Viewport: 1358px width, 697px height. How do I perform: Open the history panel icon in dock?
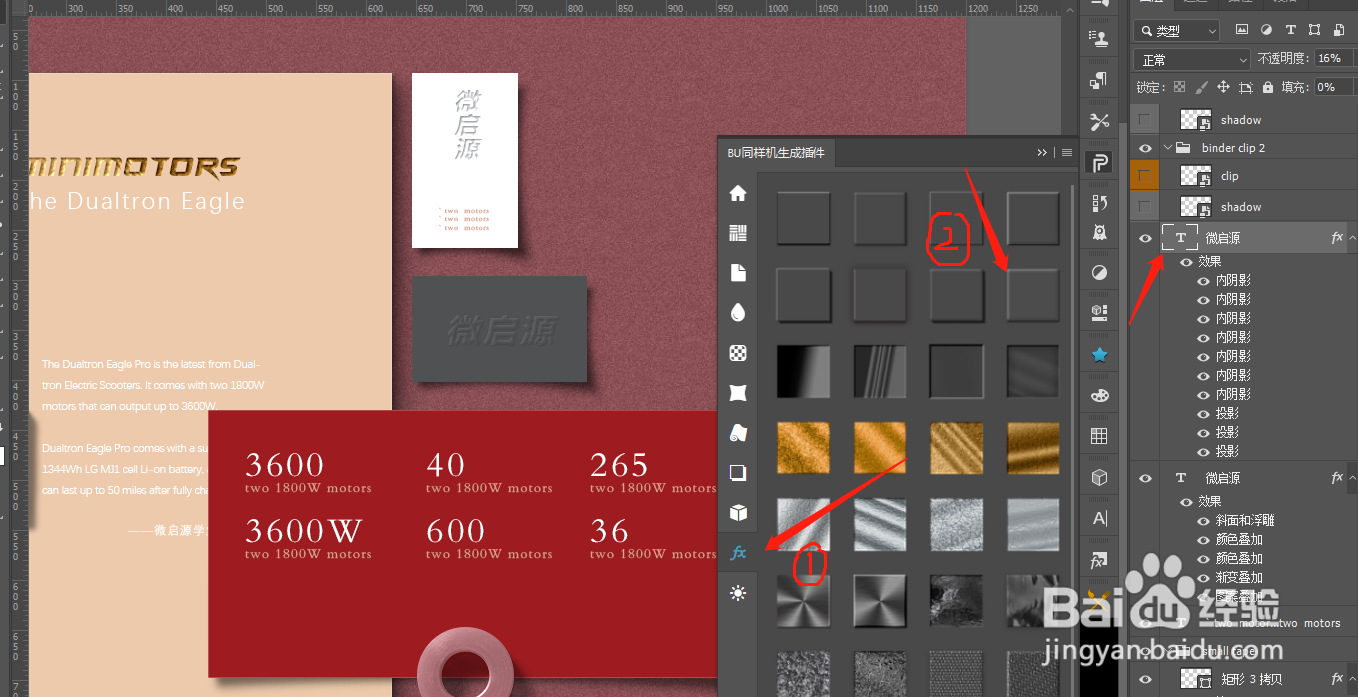click(1100, 203)
